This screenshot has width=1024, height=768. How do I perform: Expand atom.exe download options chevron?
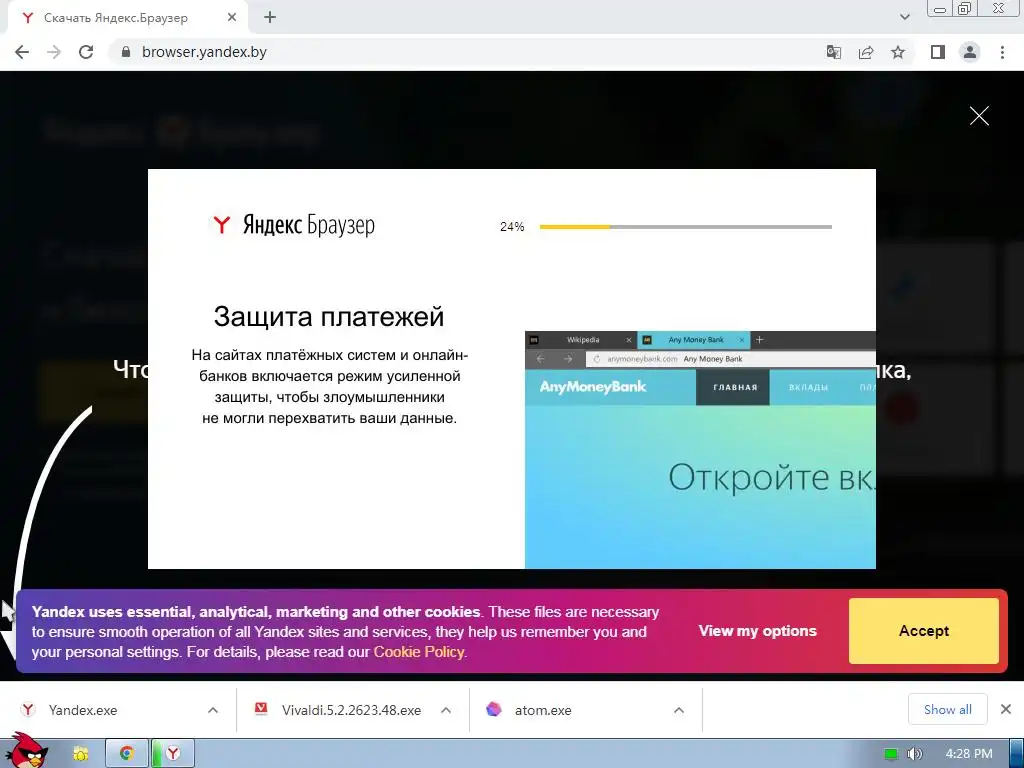(x=679, y=710)
